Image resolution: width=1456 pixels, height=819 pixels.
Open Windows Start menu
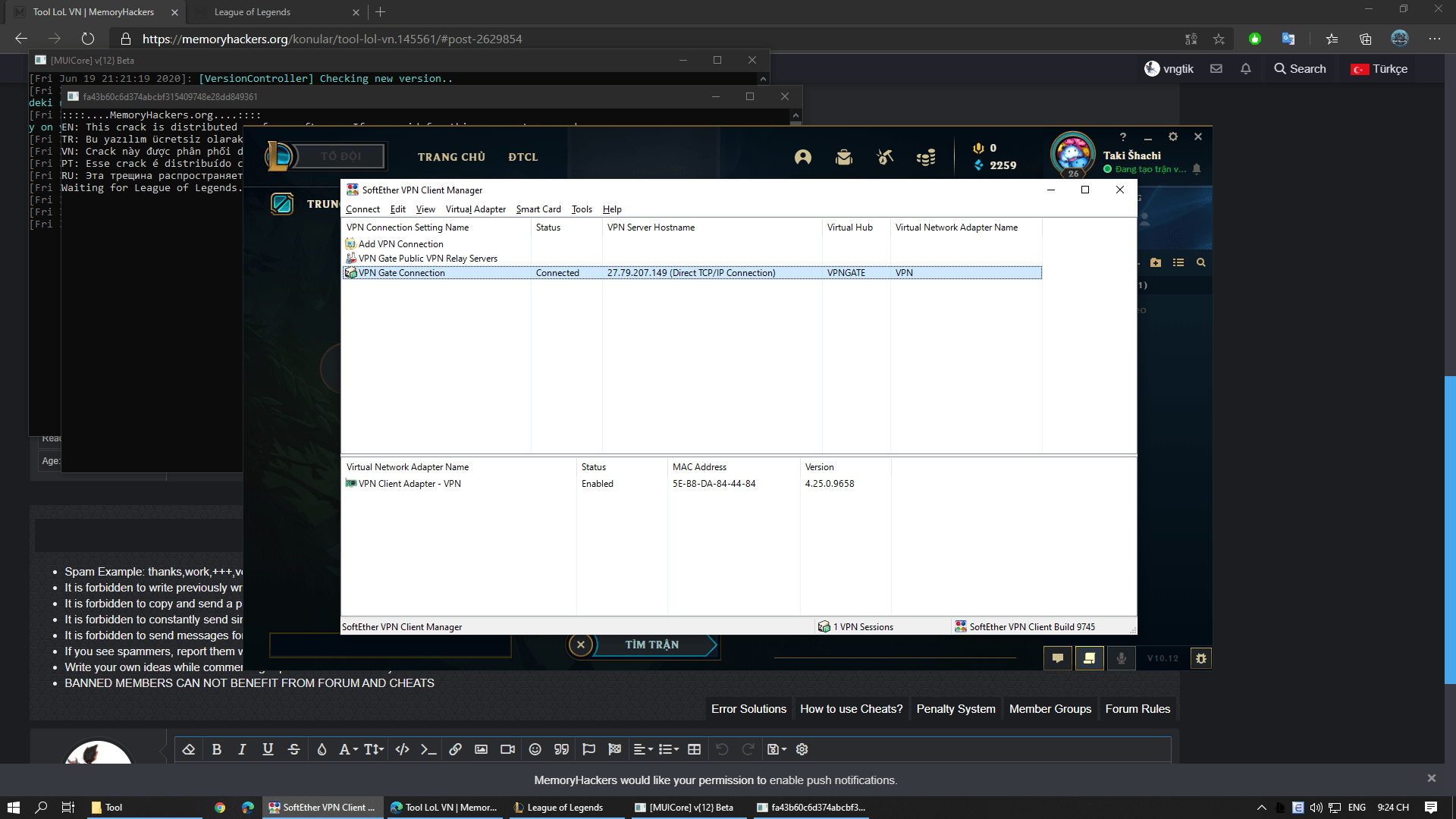pyautogui.click(x=14, y=808)
